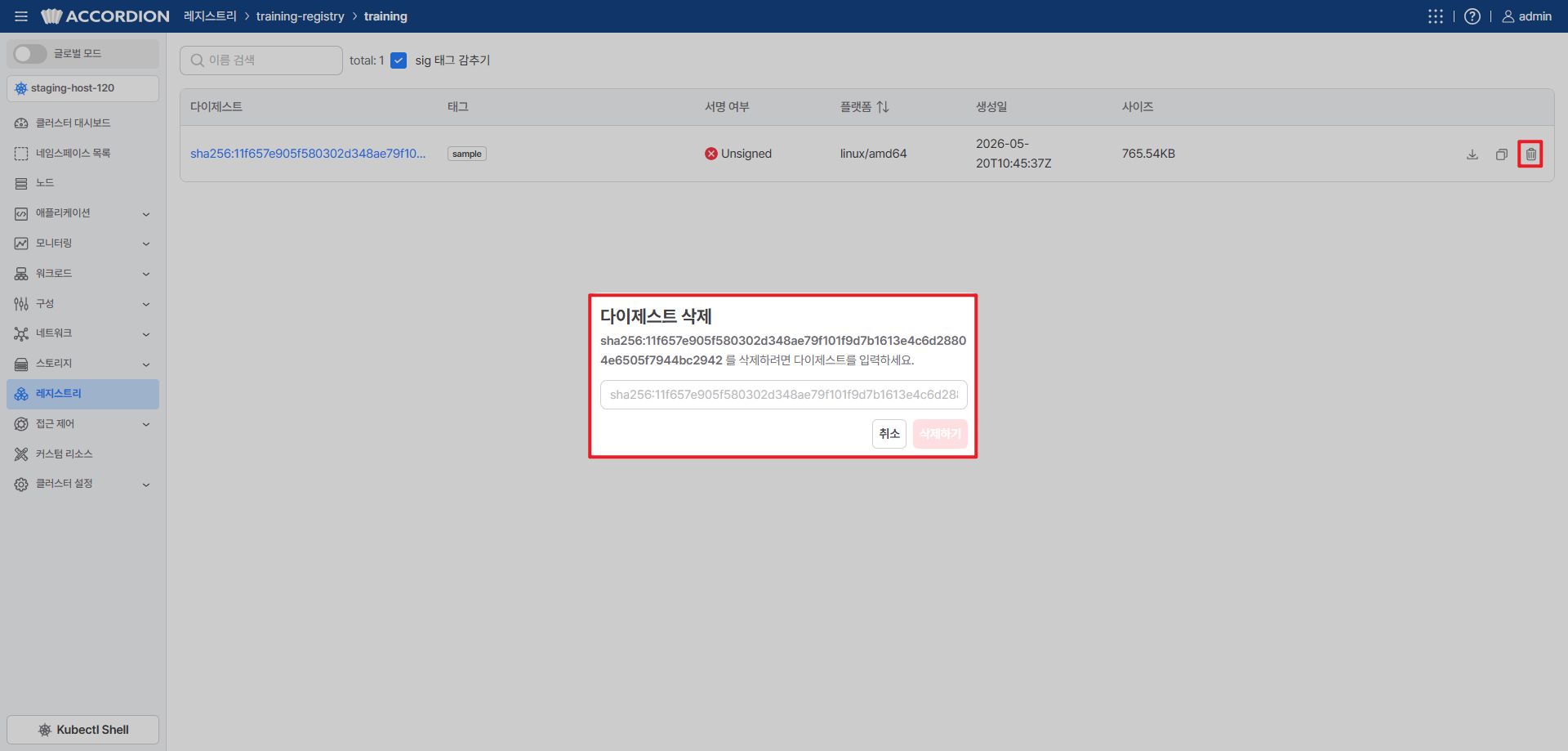Click the 생성일 column header

(x=991, y=107)
